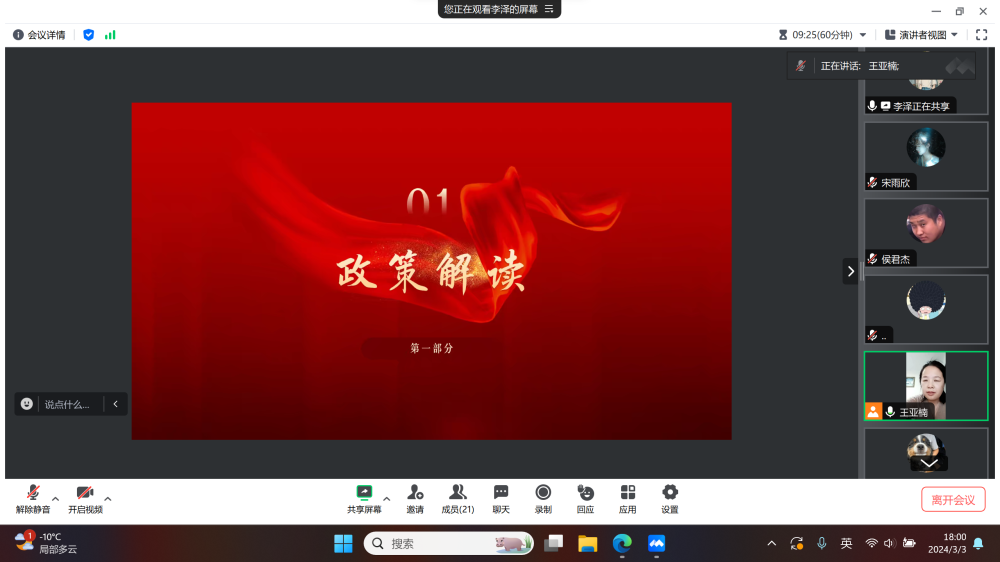Screen dimensions: 1000x562
Task: Open Microsoft Edge from taskbar
Action: [x=622, y=544]
